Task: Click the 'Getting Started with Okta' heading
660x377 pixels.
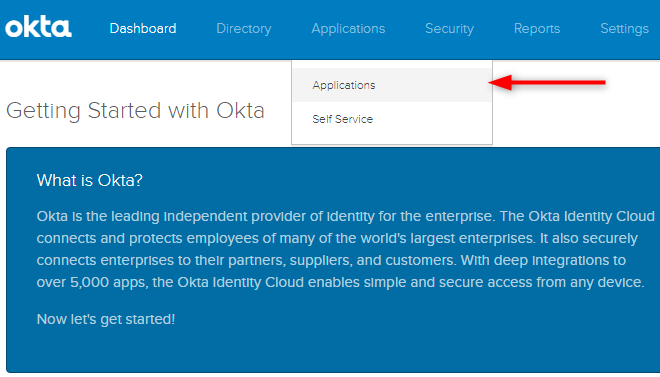Action: point(135,111)
